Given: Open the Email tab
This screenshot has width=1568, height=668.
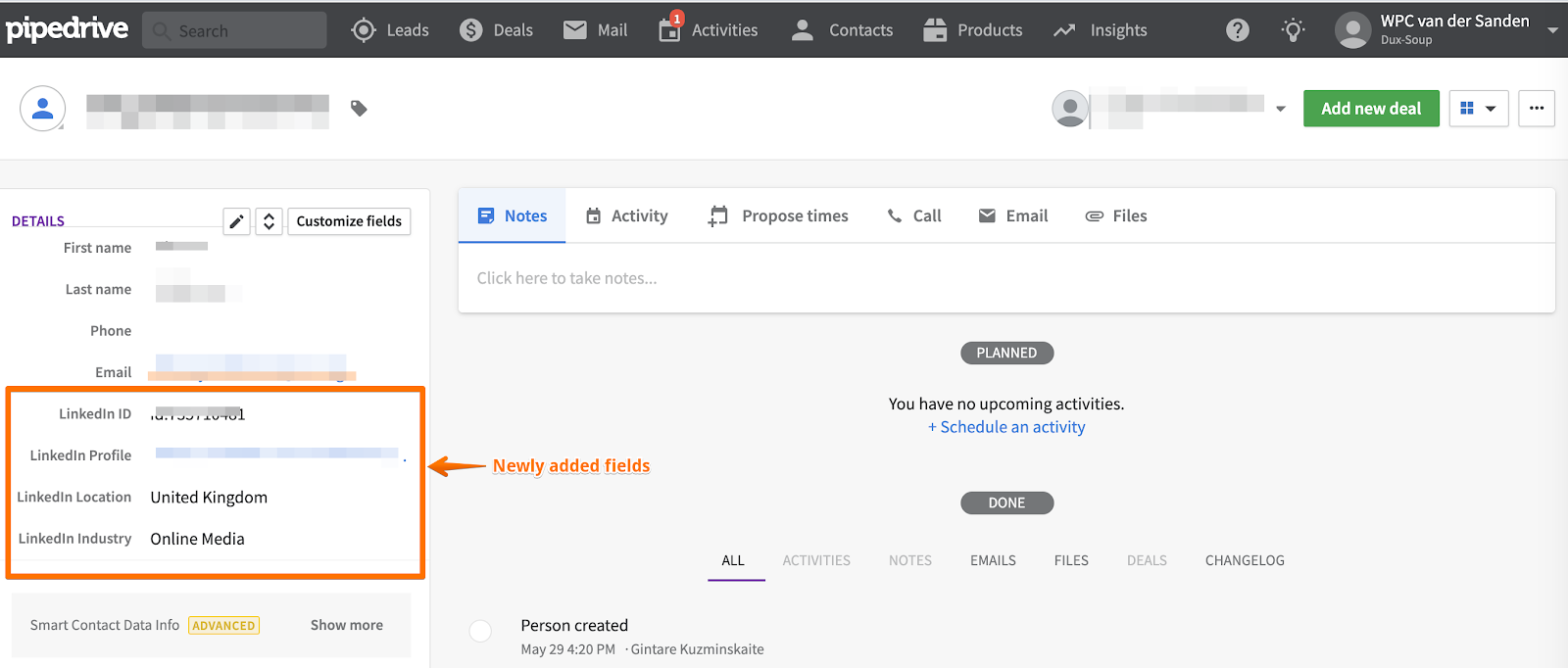Looking at the screenshot, I should pyautogui.click(x=1013, y=215).
